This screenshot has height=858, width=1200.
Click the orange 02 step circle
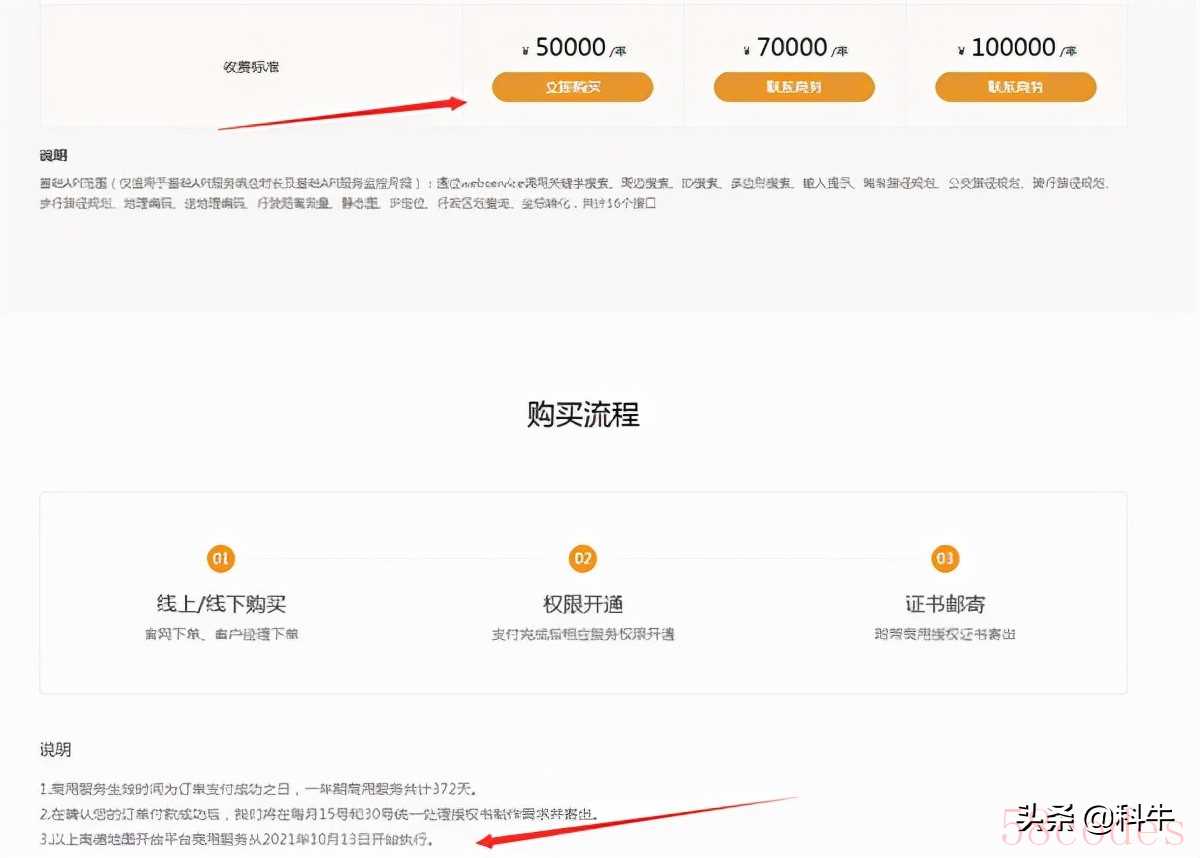(582, 558)
